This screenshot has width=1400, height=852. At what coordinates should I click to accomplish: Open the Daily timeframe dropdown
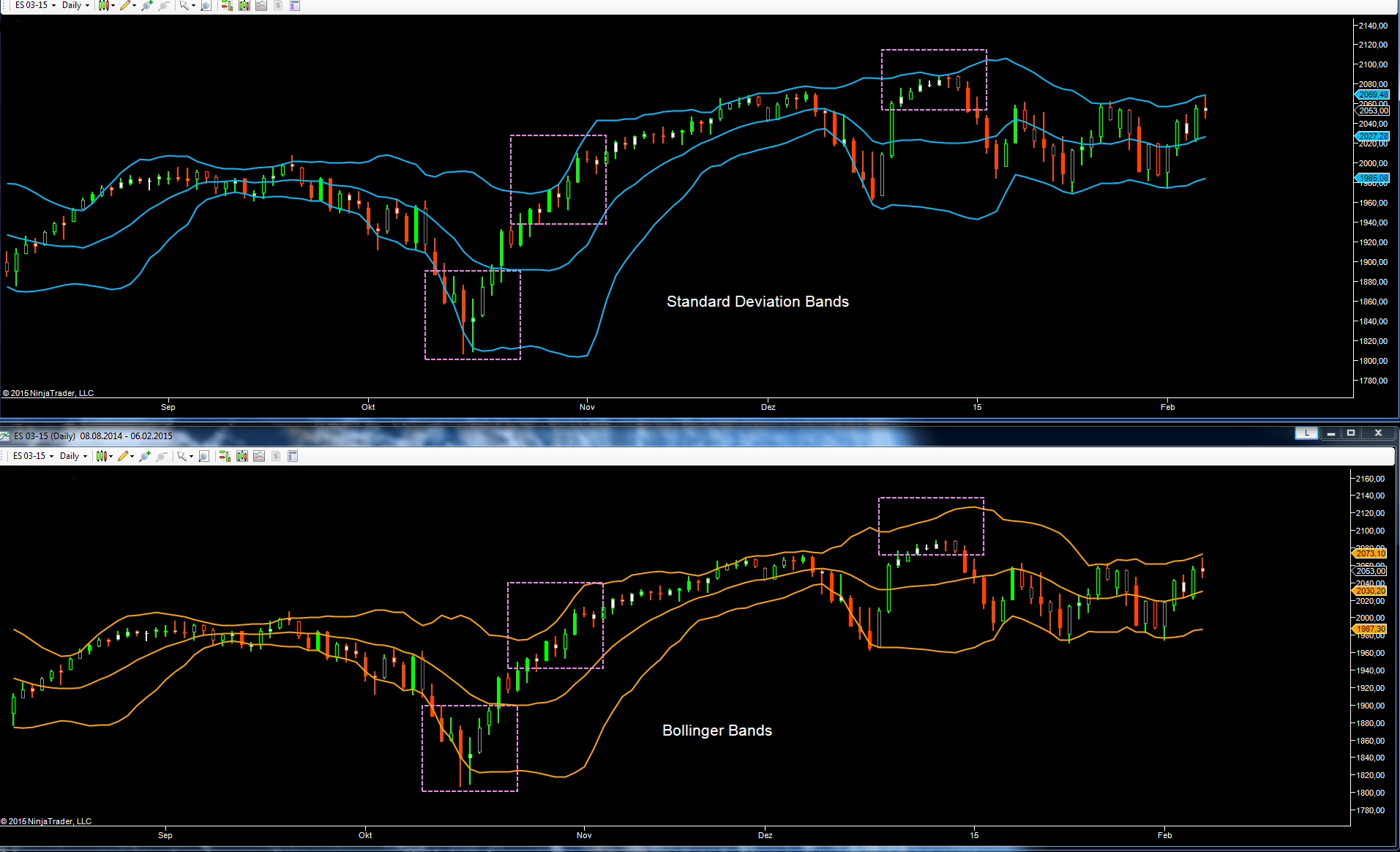tap(73, 5)
